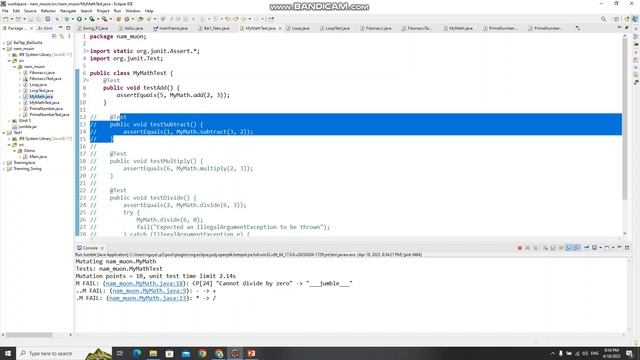Viewport: 640px width, 360px height.
Task: Click Remove Launch in Console toolbar
Action: click(527, 248)
